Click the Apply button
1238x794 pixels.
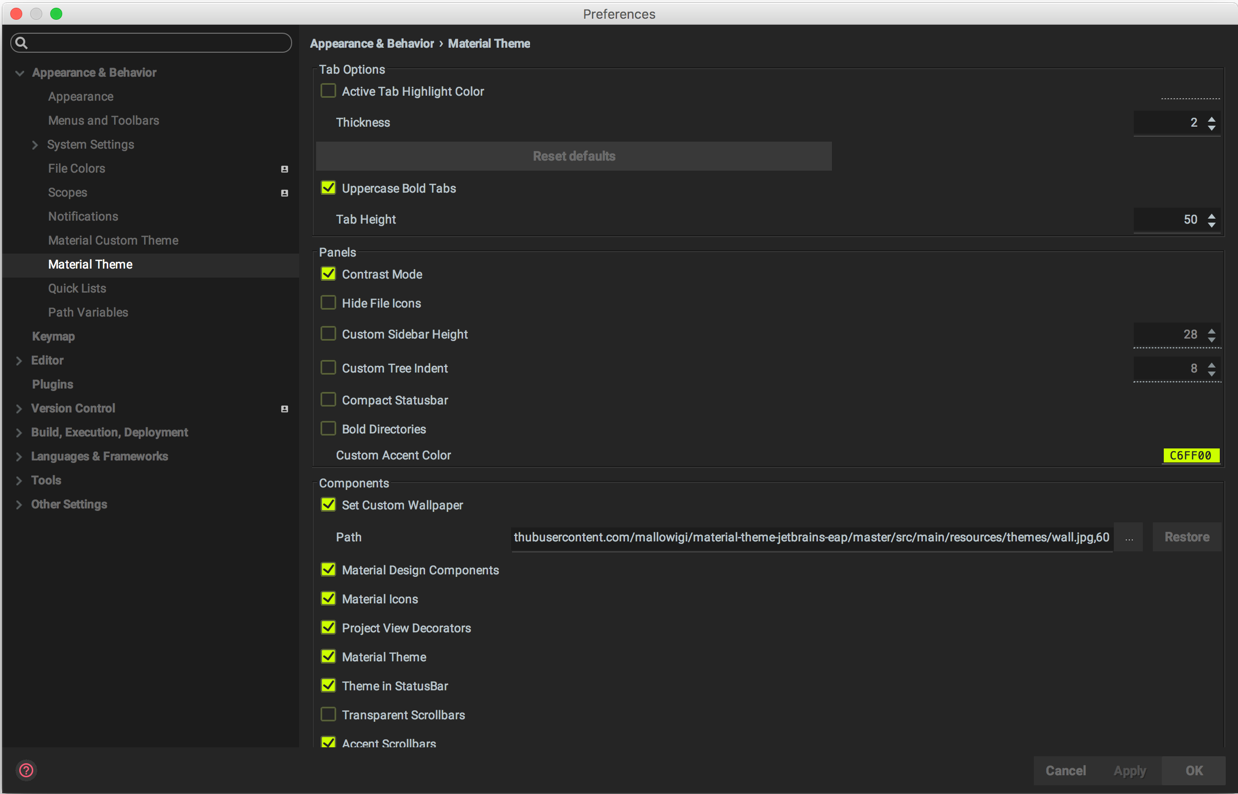(1130, 771)
